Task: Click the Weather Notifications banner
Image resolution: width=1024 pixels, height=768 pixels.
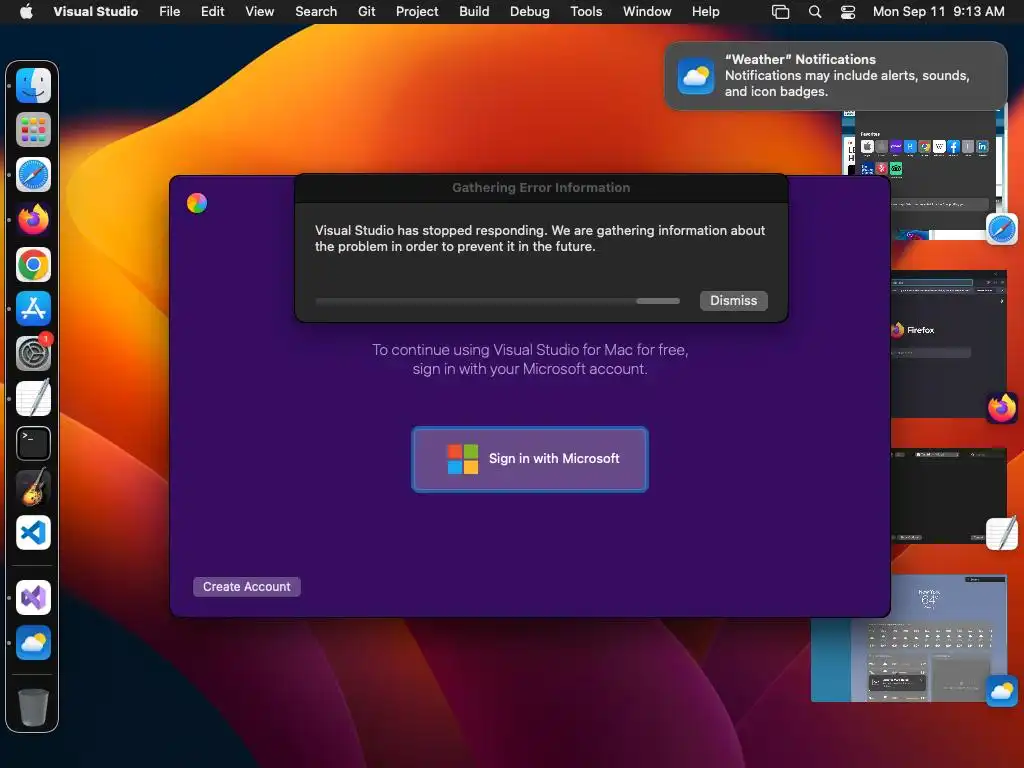Action: (836, 76)
